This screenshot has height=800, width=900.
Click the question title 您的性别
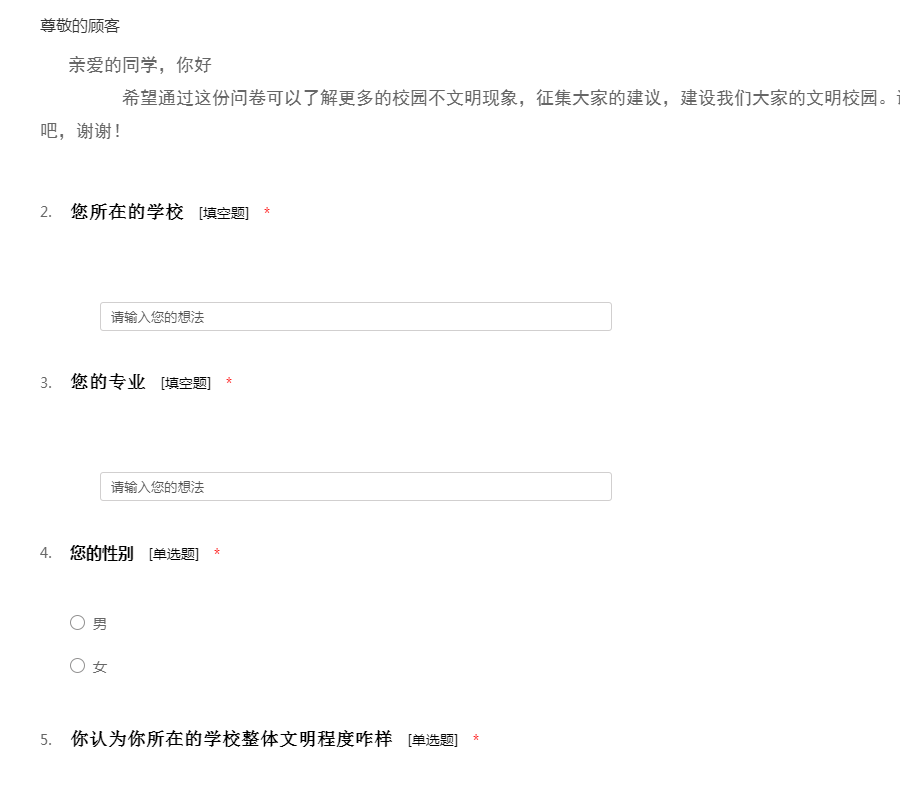(x=102, y=553)
